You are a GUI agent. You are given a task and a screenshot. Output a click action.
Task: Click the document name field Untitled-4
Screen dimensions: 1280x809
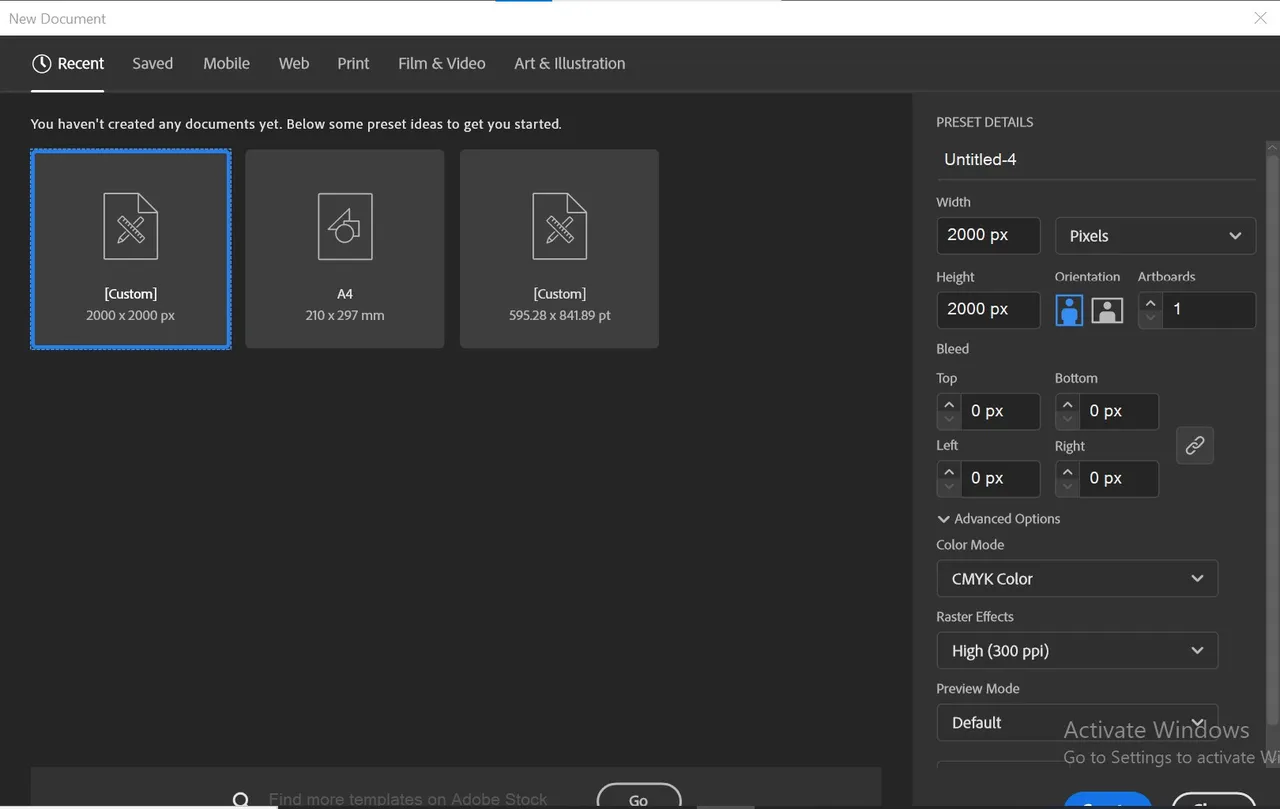click(1096, 160)
